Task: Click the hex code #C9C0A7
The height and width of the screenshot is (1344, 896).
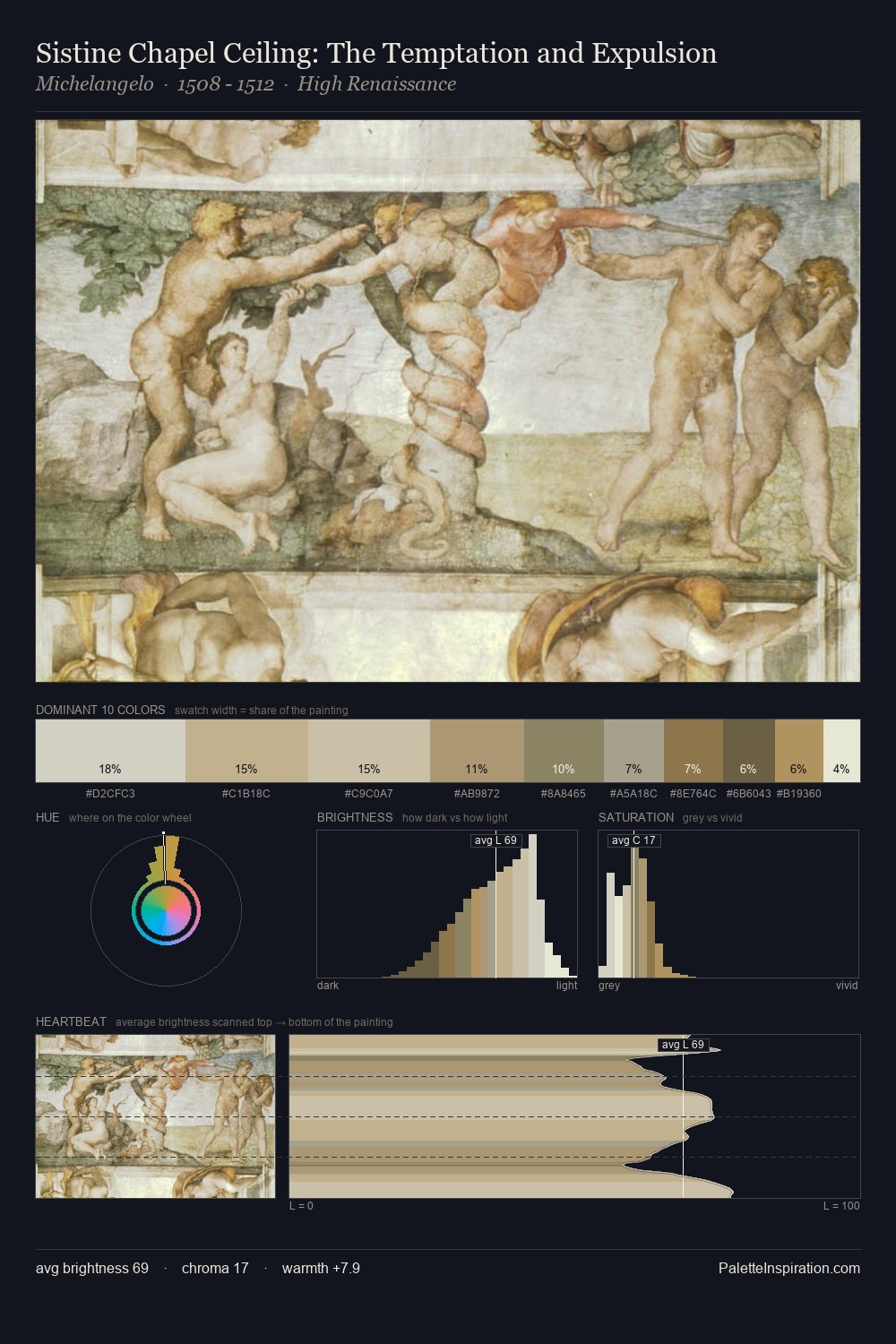Action: click(369, 794)
